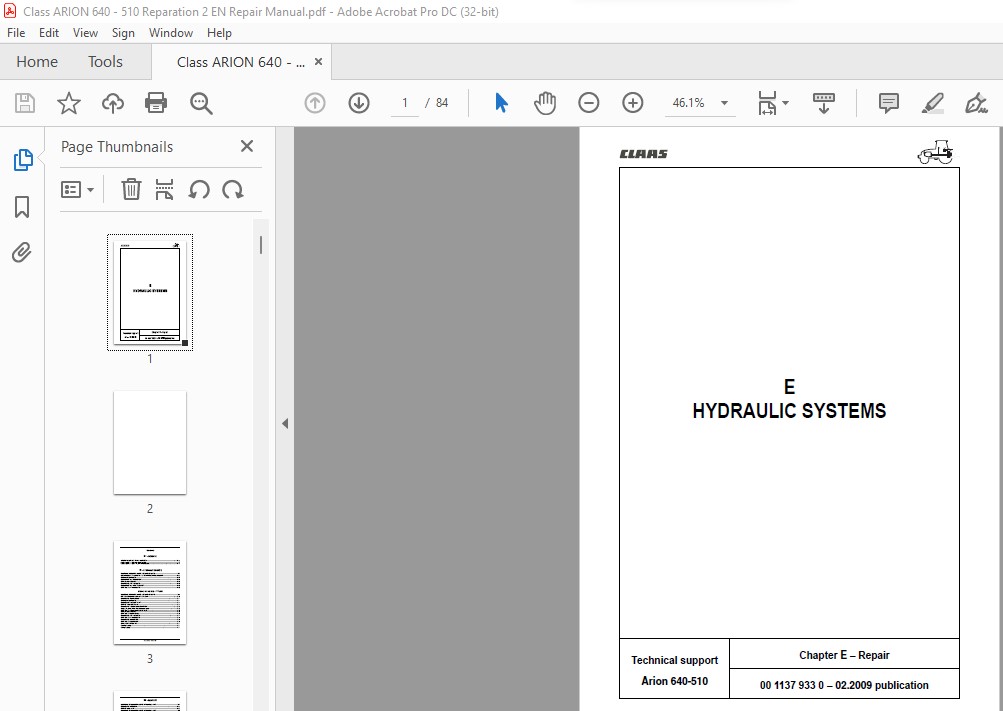The image size is (1003, 711).
Task: Click the page number input field
Action: 405,103
